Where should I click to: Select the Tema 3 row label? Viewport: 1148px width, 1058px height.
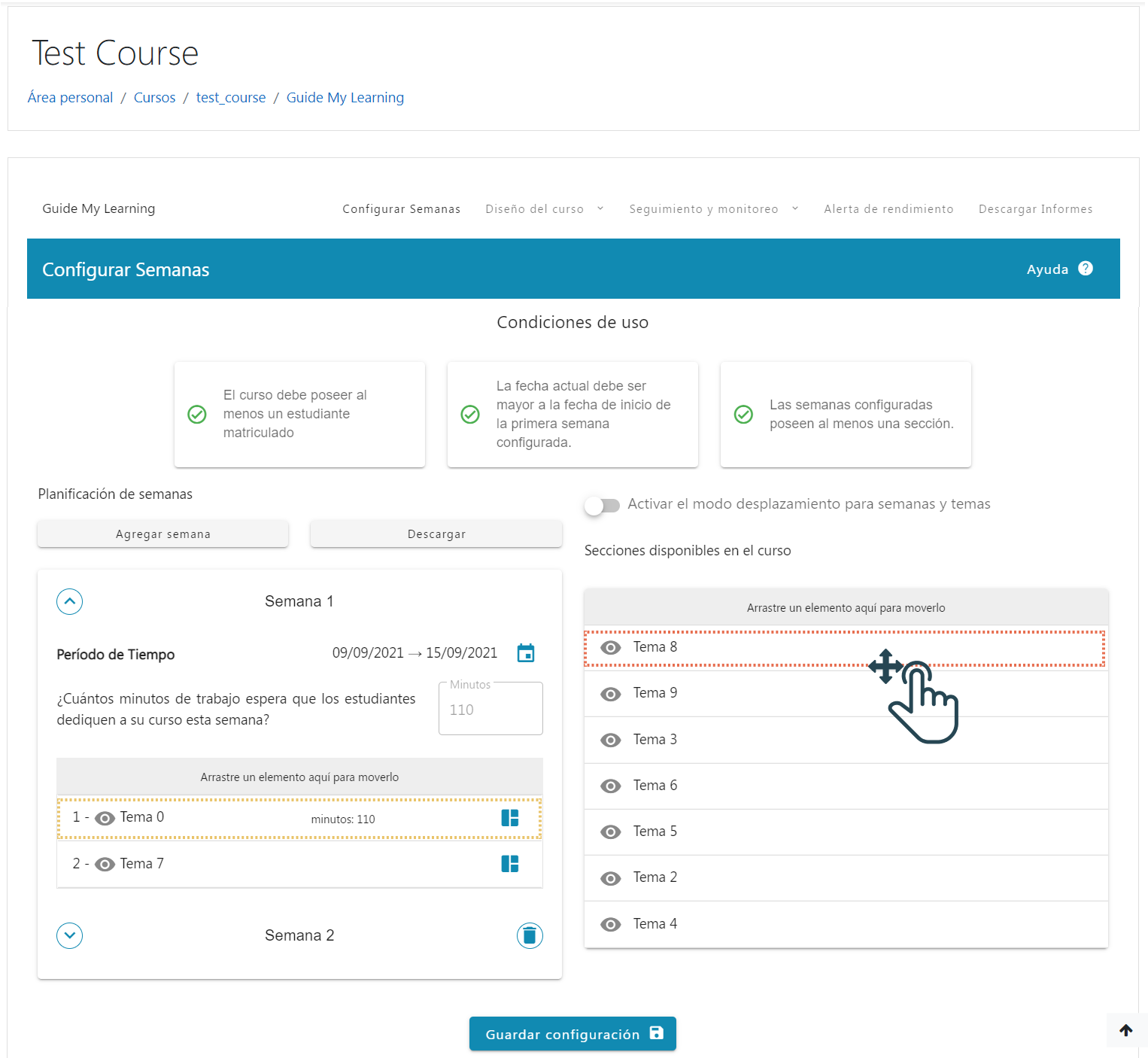point(655,740)
